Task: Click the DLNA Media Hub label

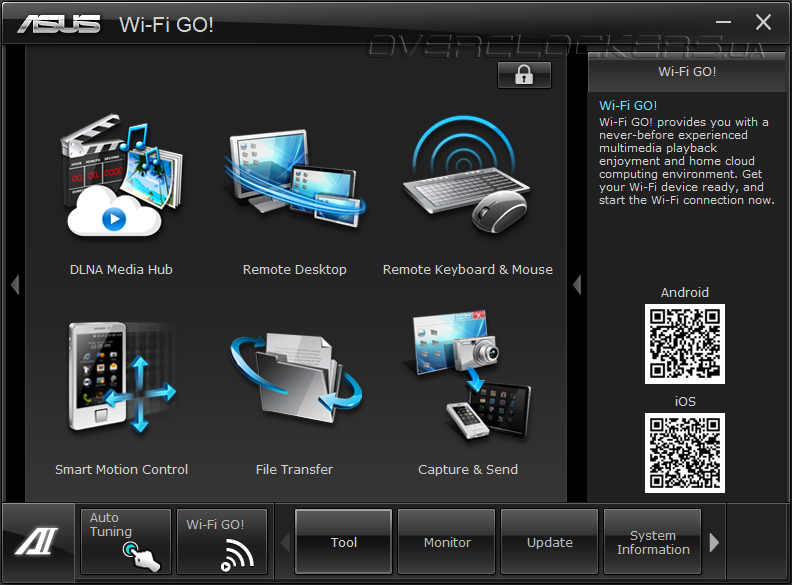Action: click(121, 270)
